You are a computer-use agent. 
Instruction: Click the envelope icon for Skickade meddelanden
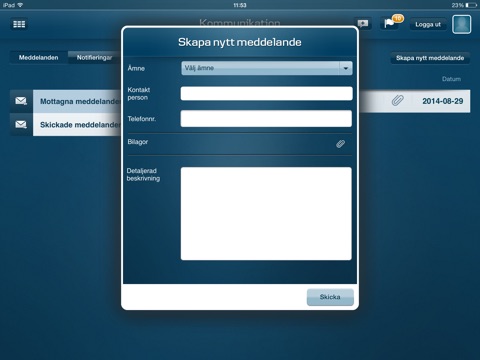(21, 124)
